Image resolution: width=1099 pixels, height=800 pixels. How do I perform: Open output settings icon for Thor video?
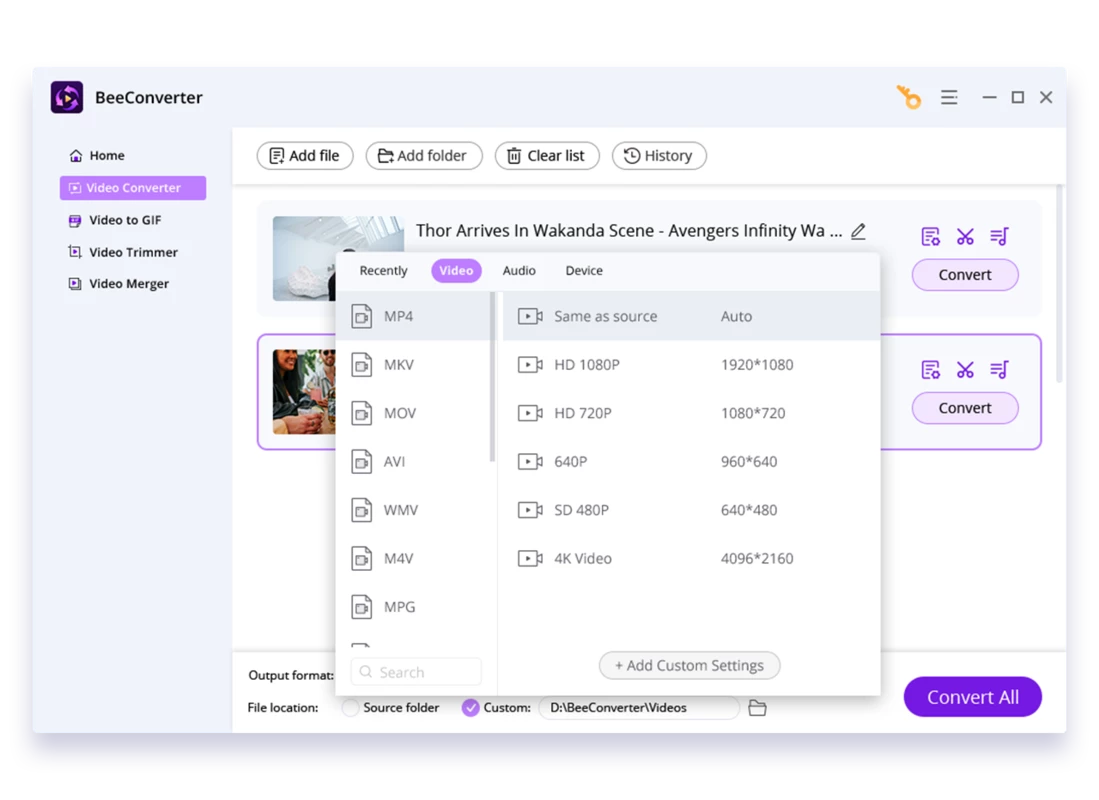click(930, 237)
